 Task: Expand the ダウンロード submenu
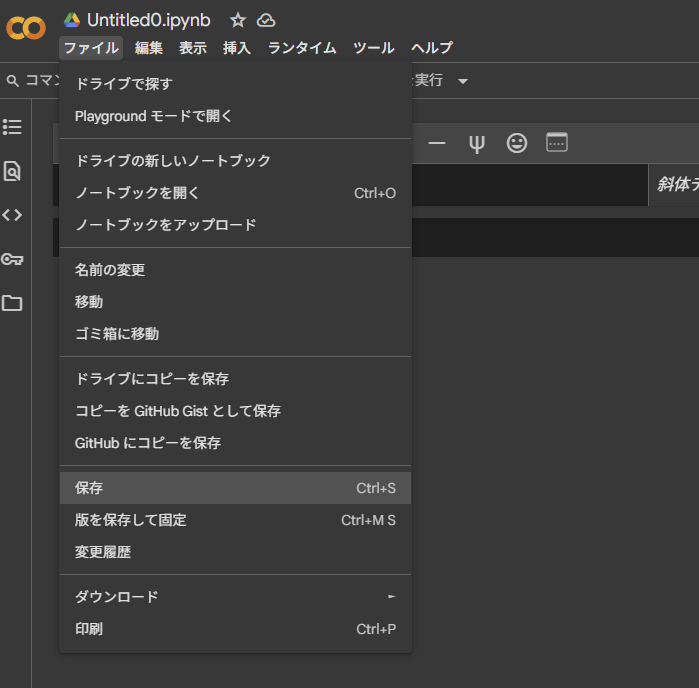[235, 597]
